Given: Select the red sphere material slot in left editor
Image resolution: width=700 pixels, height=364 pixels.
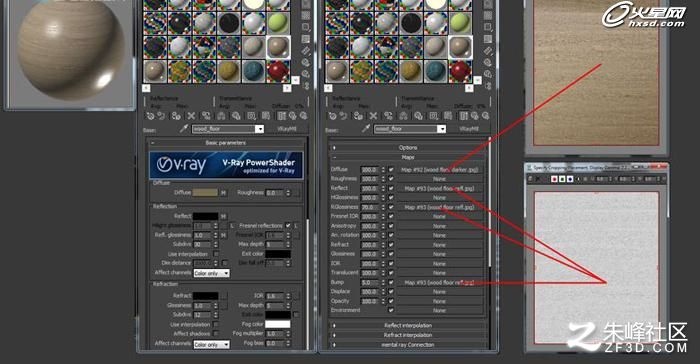Looking at the screenshot, I should pos(278,71).
